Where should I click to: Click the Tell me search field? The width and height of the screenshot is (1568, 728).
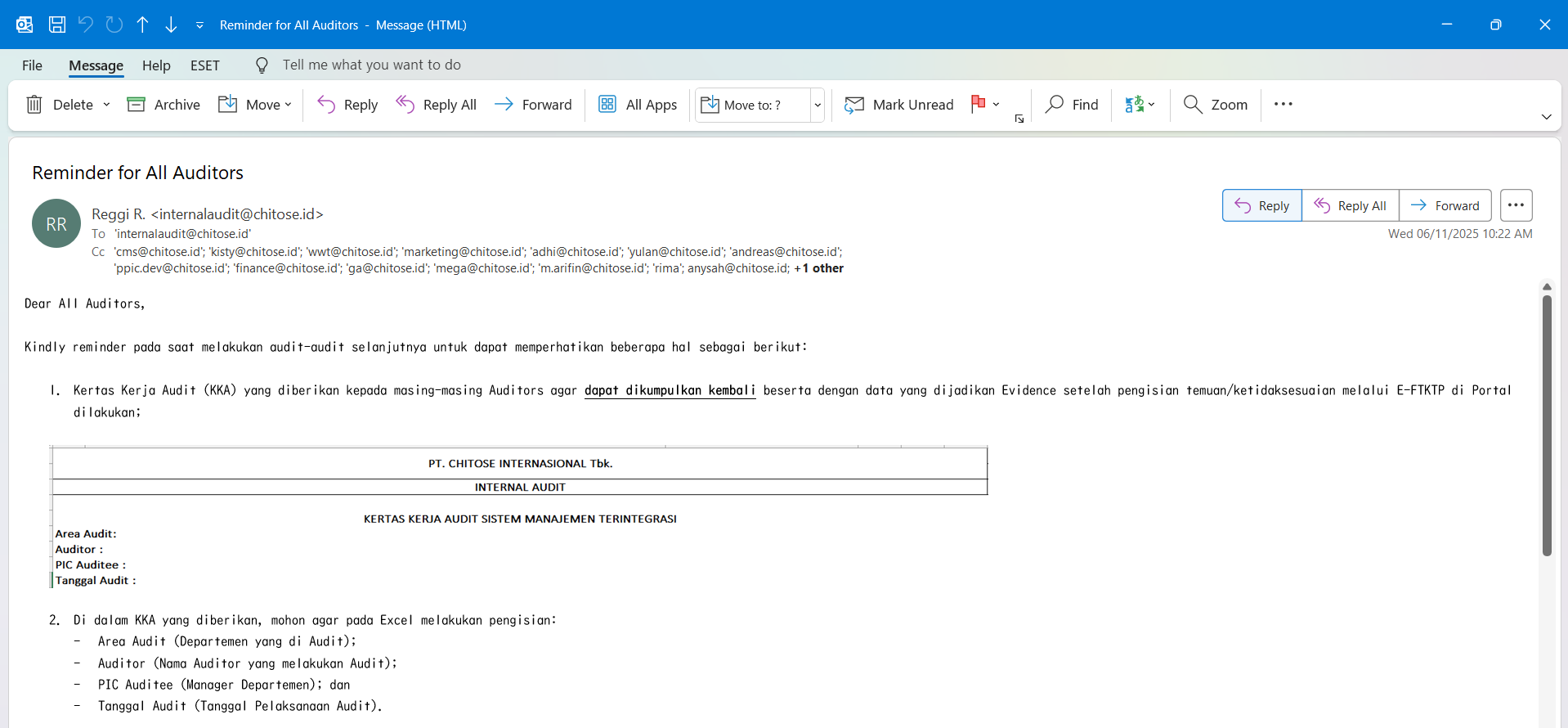371,65
